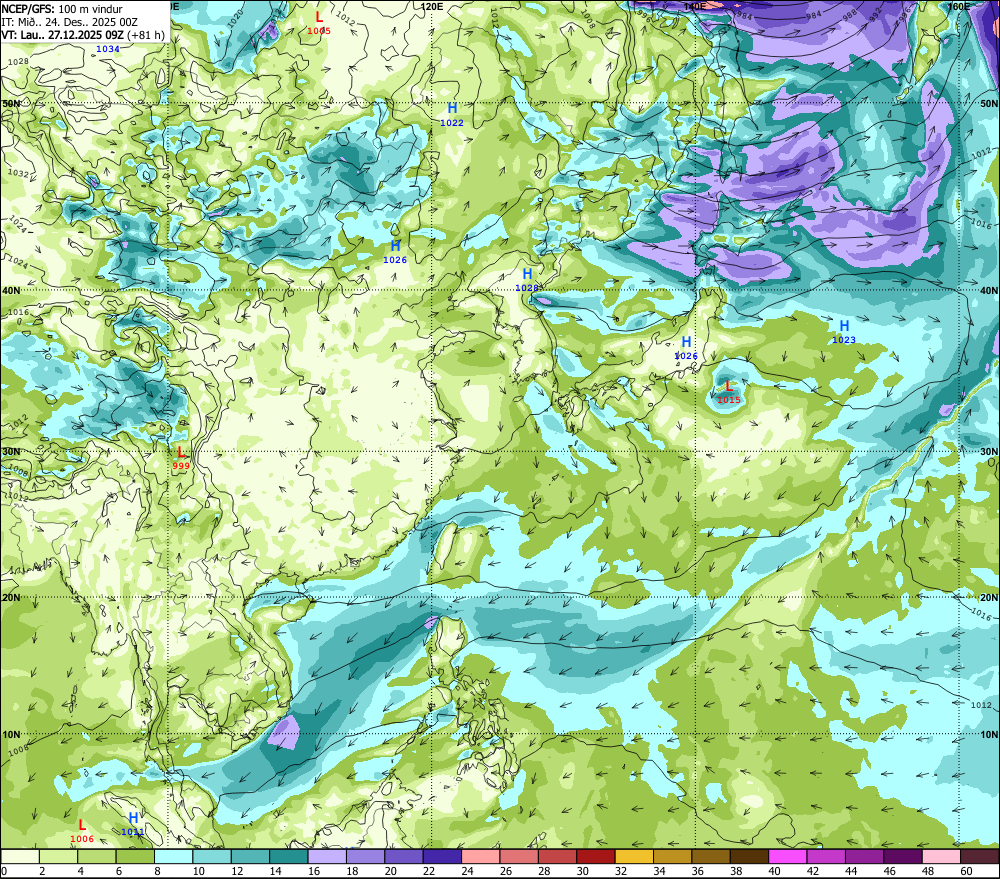Click the red L 1005 low marker

tap(319, 22)
